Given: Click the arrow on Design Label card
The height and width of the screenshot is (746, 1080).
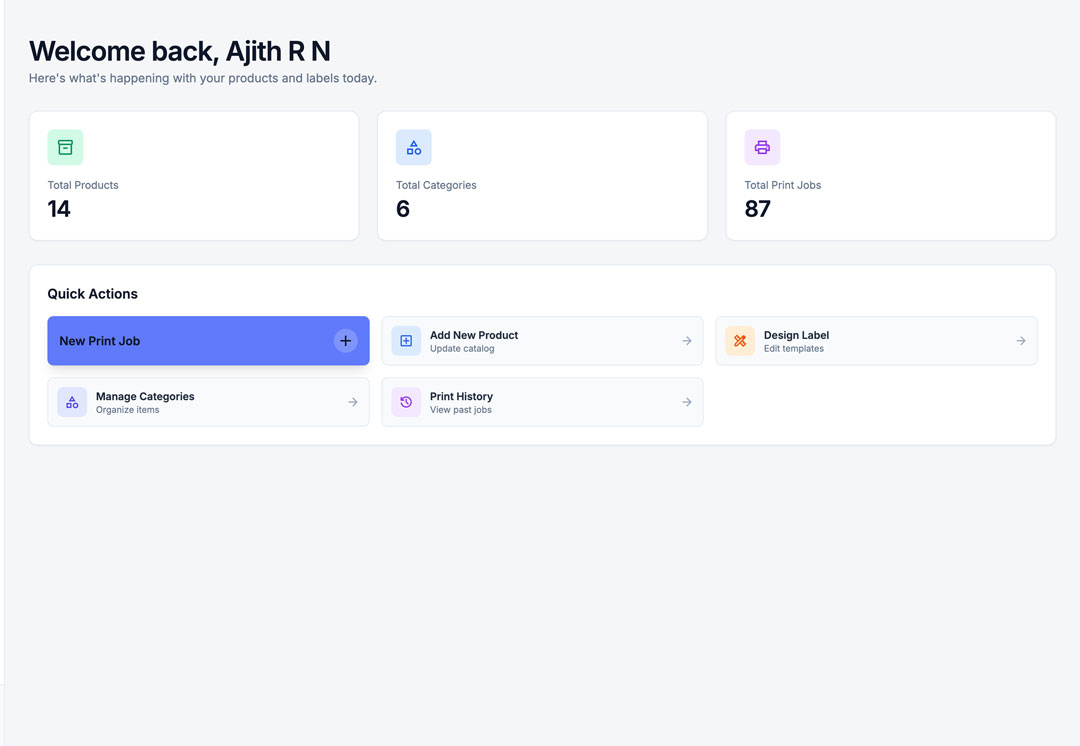Looking at the screenshot, I should [1020, 340].
